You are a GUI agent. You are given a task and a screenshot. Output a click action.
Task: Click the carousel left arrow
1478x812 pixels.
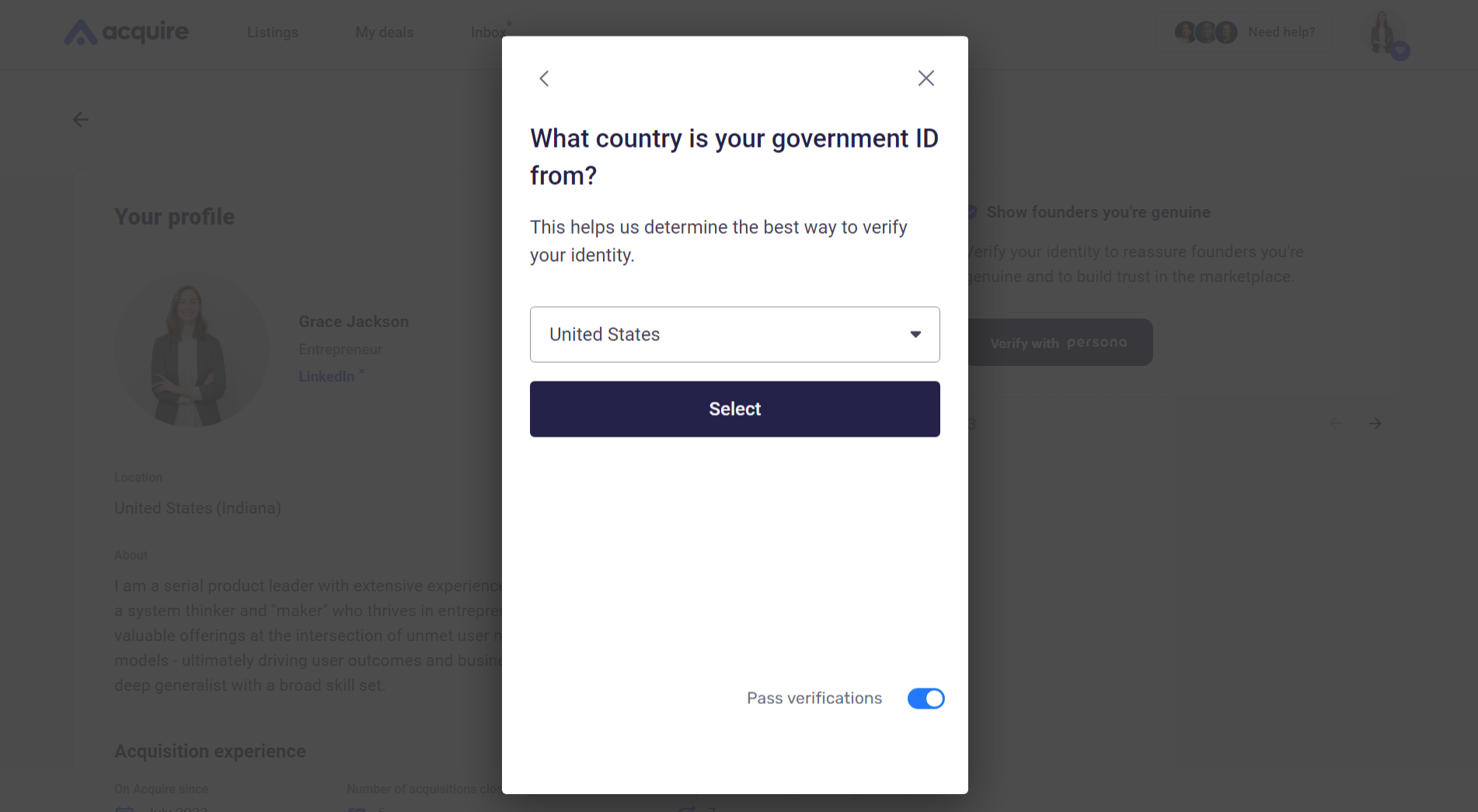point(1336,423)
